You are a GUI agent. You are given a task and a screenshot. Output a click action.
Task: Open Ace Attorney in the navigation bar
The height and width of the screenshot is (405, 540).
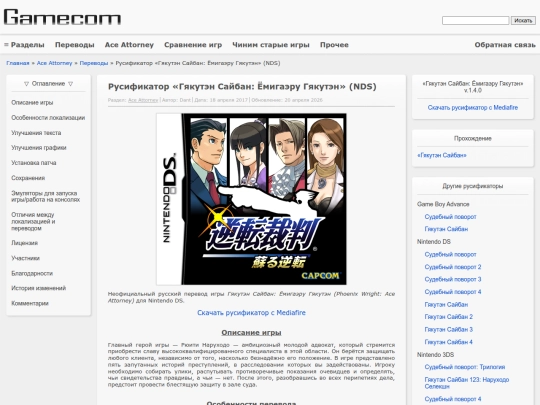tap(129, 45)
